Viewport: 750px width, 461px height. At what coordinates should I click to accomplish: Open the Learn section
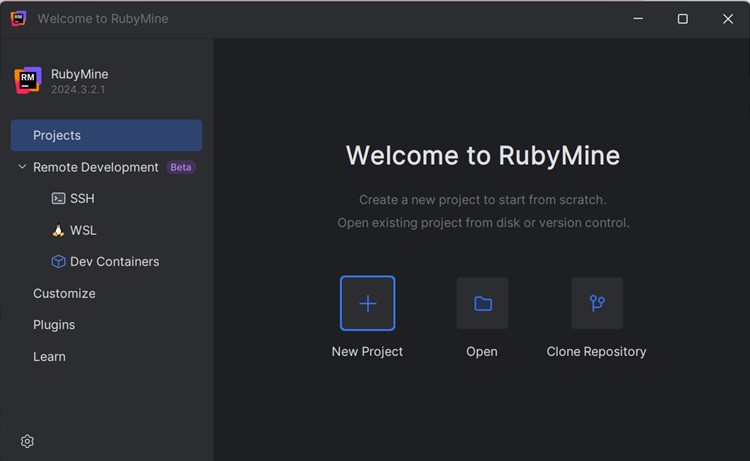[x=49, y=357]
